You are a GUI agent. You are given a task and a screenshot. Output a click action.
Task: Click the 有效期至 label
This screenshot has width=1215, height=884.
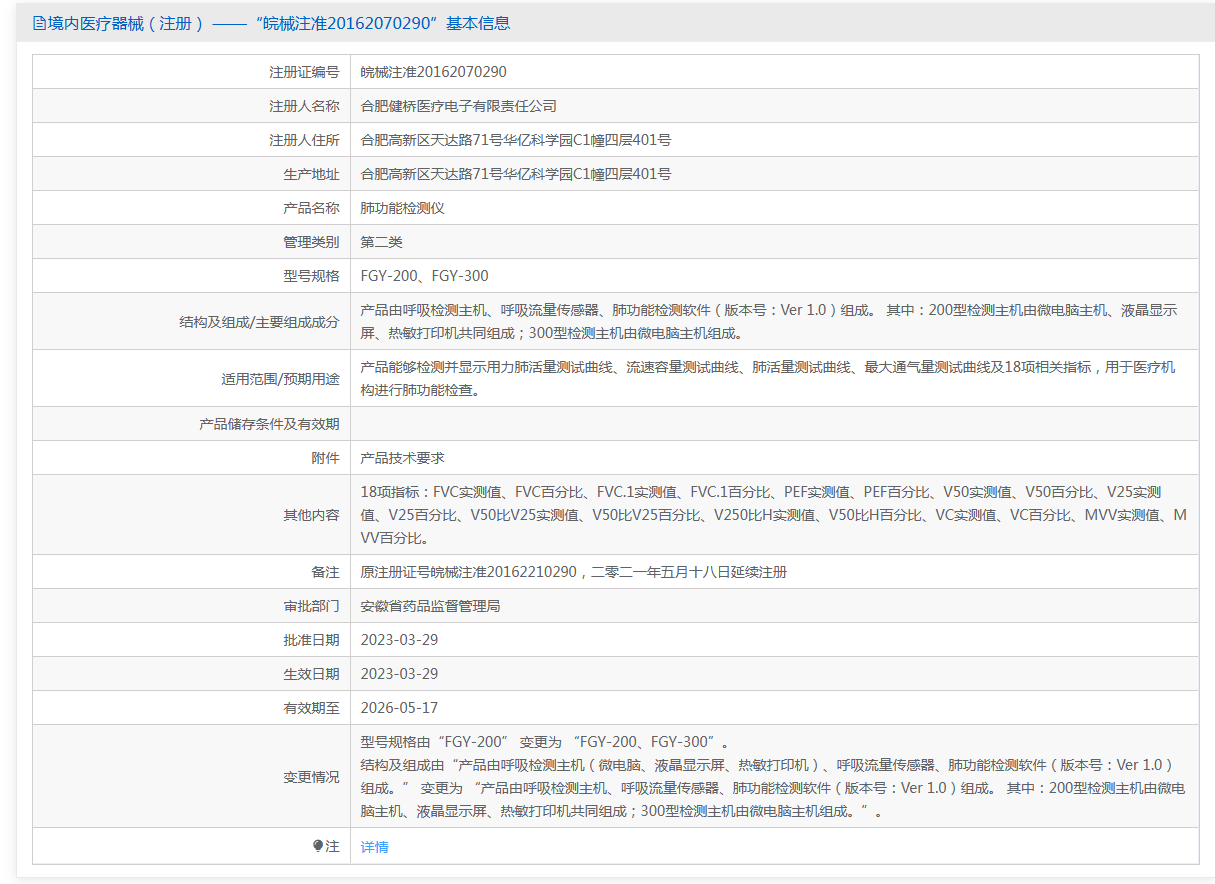[311, 708]
